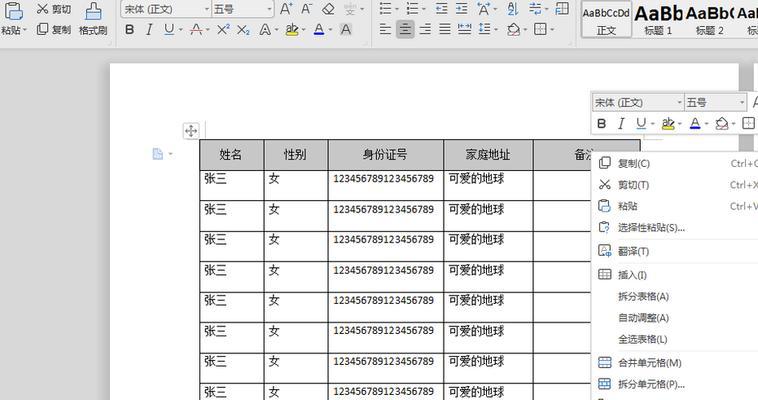Image resolution: width=758 pixels, height=400 pixels.
Task: Toggle bold in the floating mini toolbar
Action: click(601, 123)
